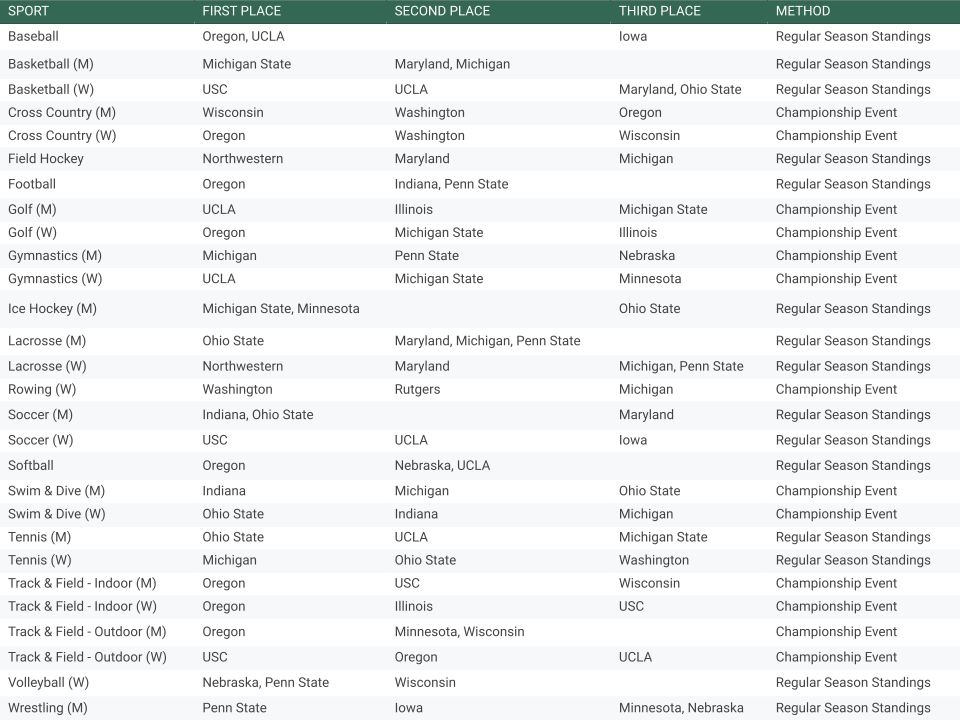This screenshot has height=720, width=960.
Task: Select the Soccer (M) sport cell
Action: click(x=40, y=414)
